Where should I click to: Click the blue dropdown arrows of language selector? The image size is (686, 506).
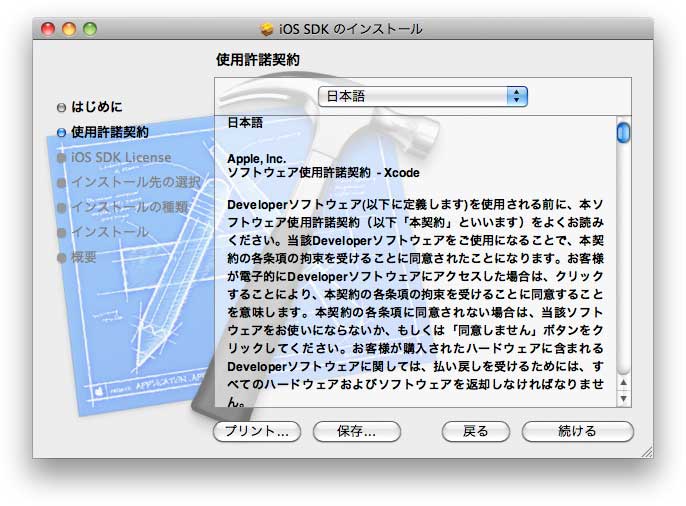coord(516,96)
